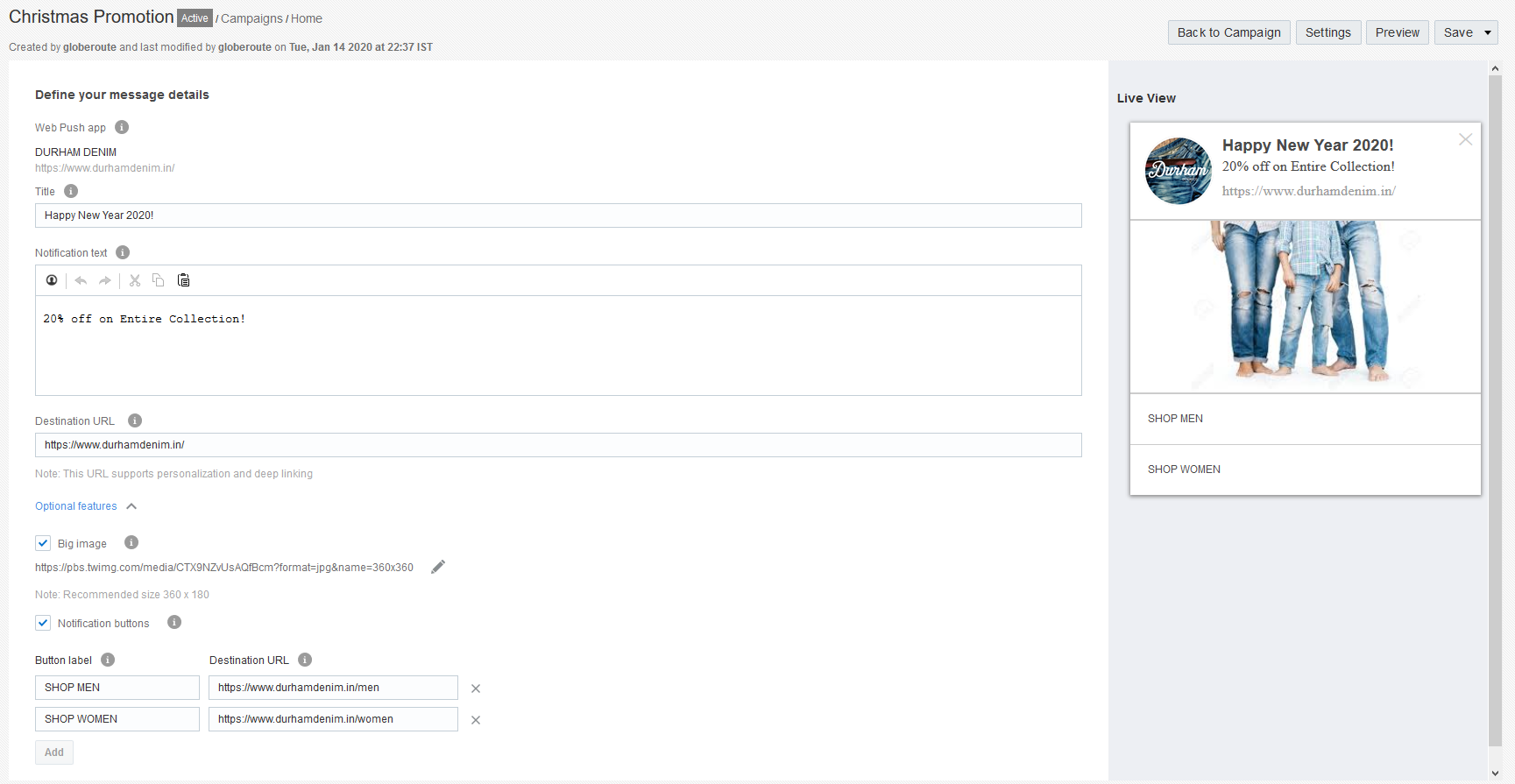
Task: Uncheck the Big image checkbox
Action: tap(43, 543)
